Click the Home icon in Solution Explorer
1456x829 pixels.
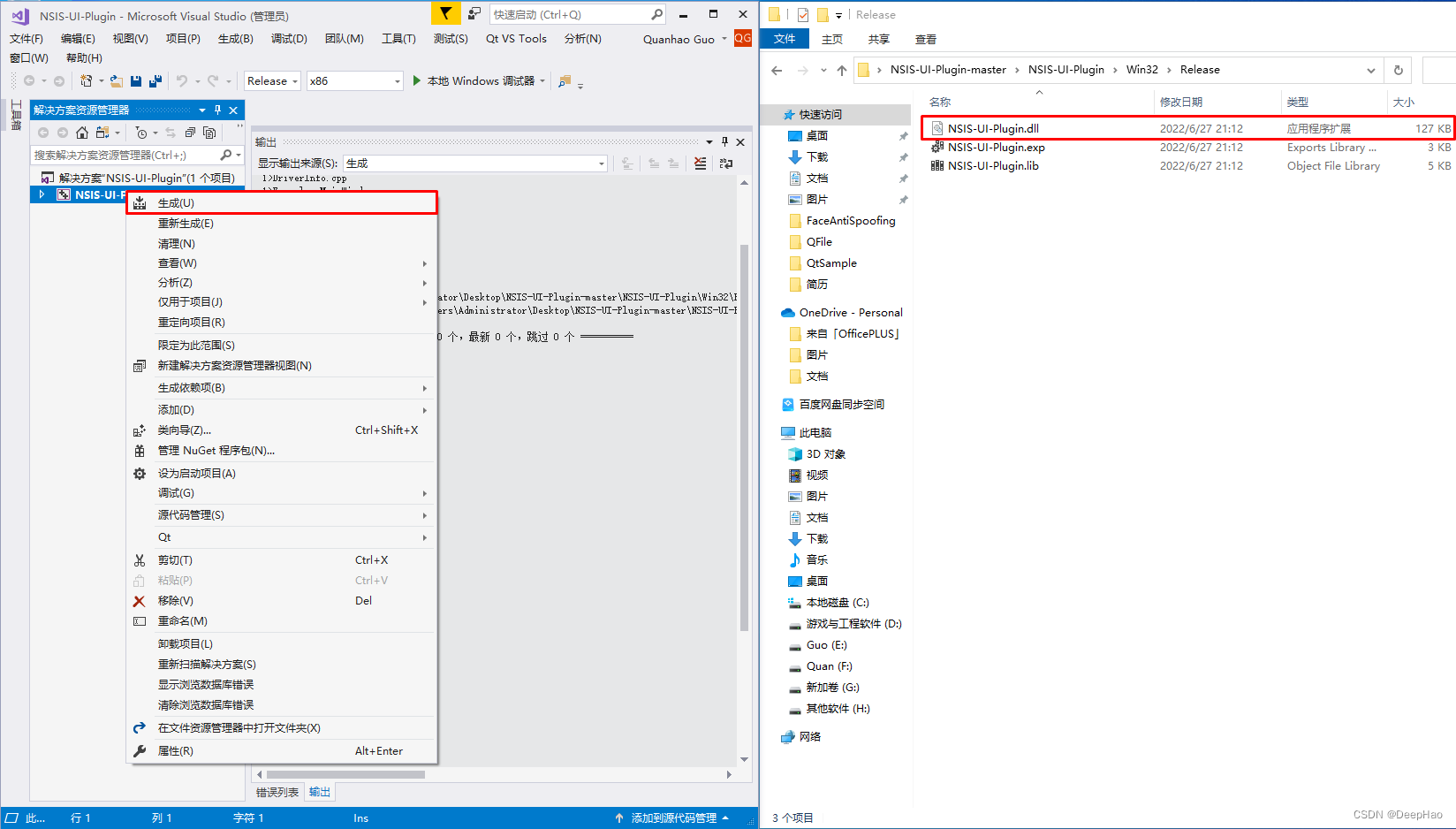[82, 133]
